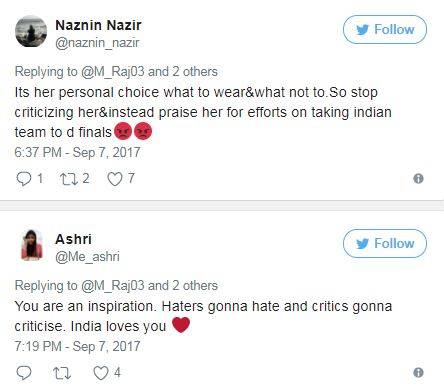444x388 pixels.
Task: Open Naznin Nazir display name link
Action: tap(98, 25)
